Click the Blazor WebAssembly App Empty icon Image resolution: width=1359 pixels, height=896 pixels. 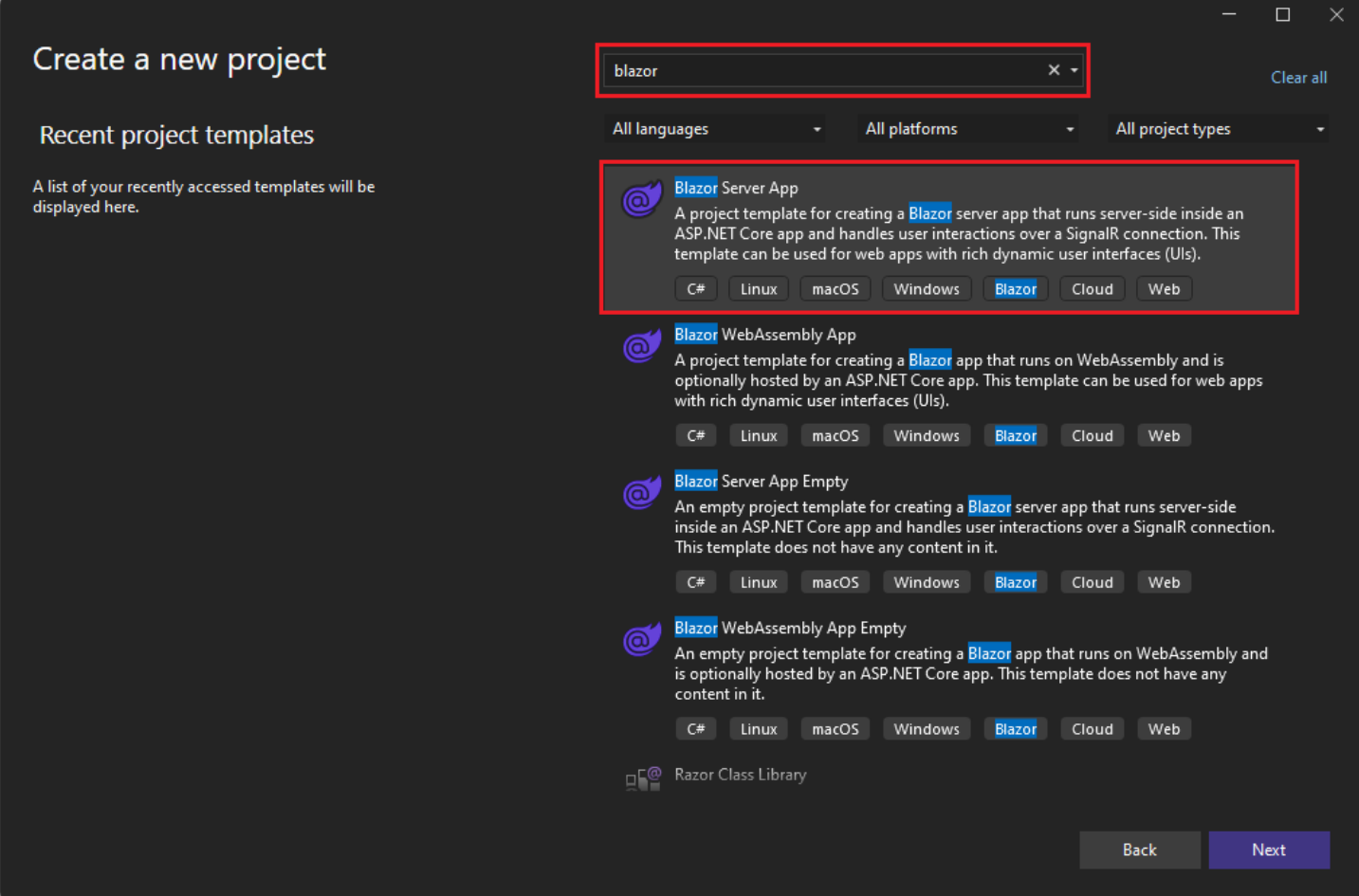(642, 639)
